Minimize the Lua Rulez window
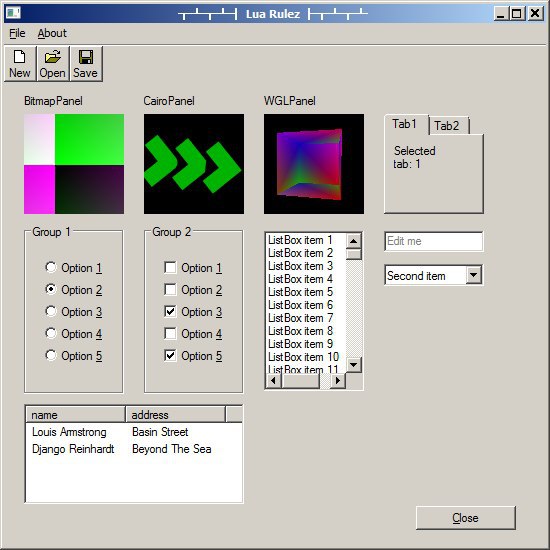The height and width of the screenshot is (550, 550). [501, 14]
